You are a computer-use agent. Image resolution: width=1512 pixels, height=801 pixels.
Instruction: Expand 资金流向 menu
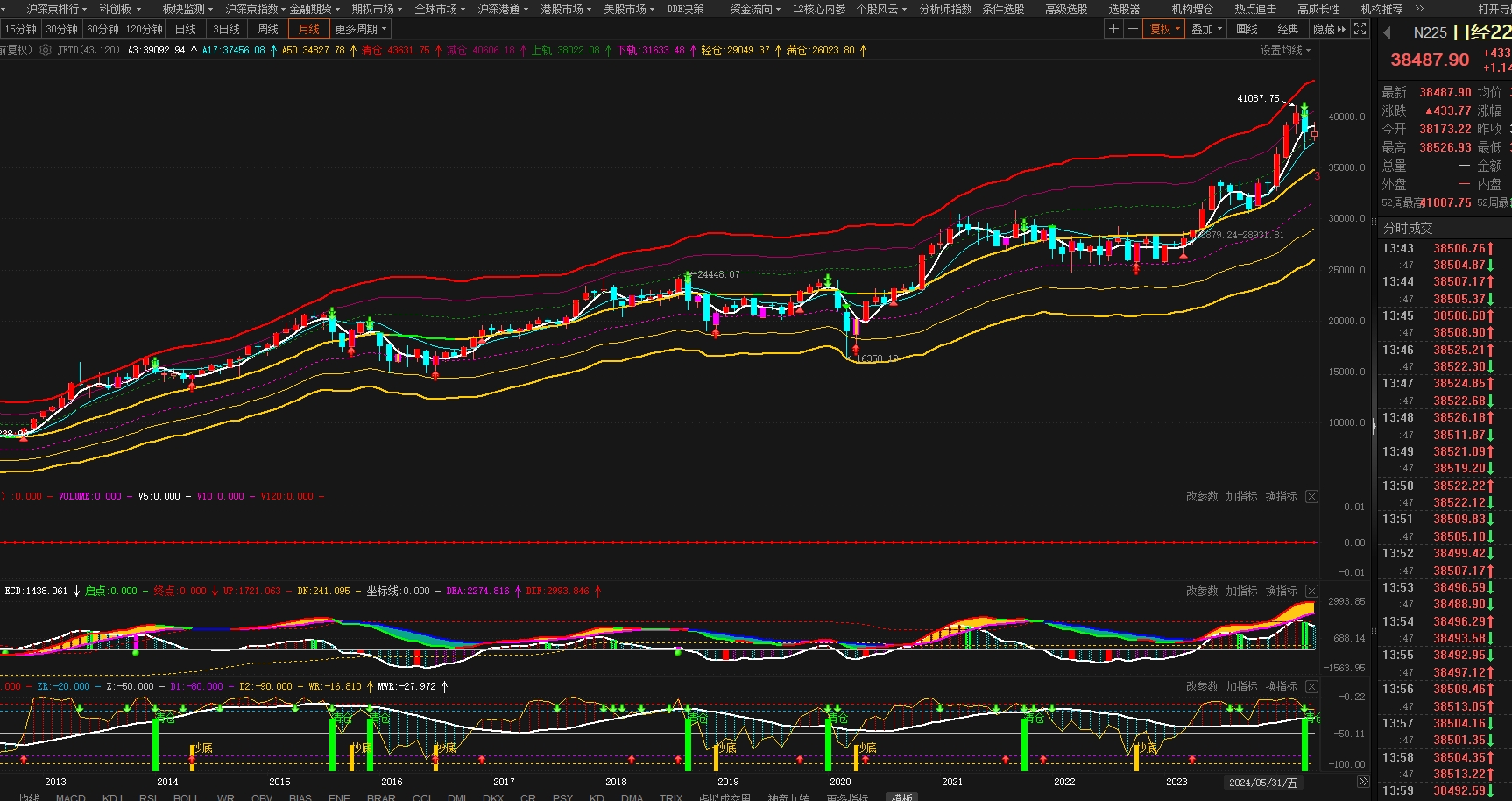pos(755,9)
